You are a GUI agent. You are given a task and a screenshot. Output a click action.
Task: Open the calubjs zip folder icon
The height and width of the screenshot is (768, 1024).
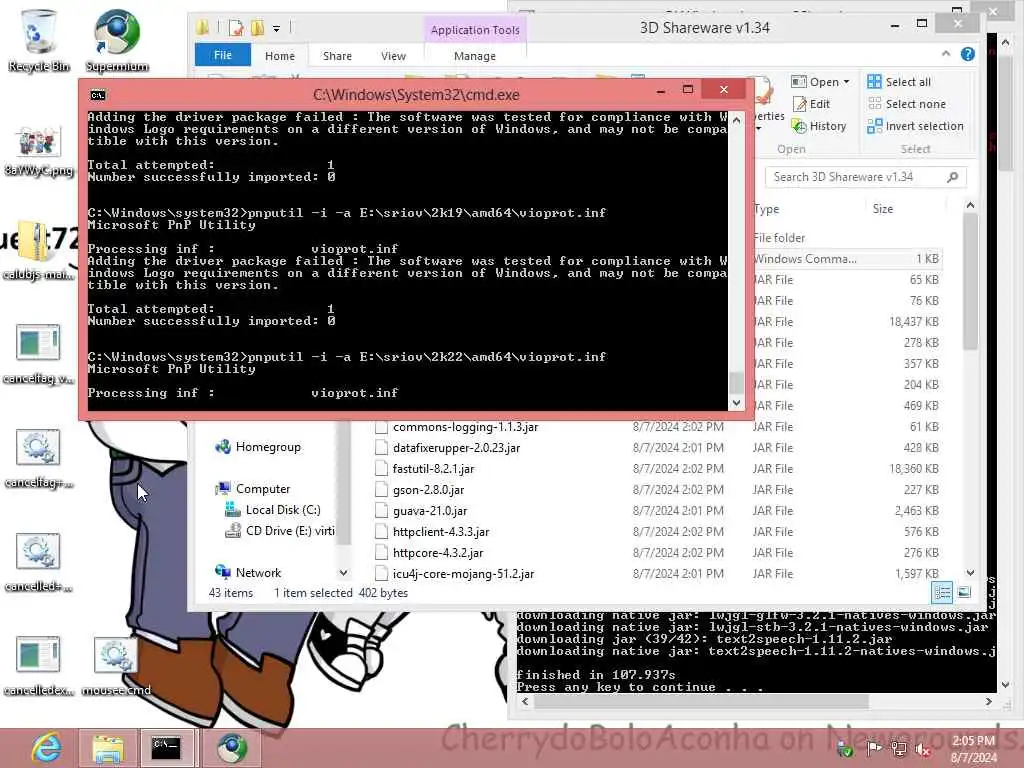point(38,250)
